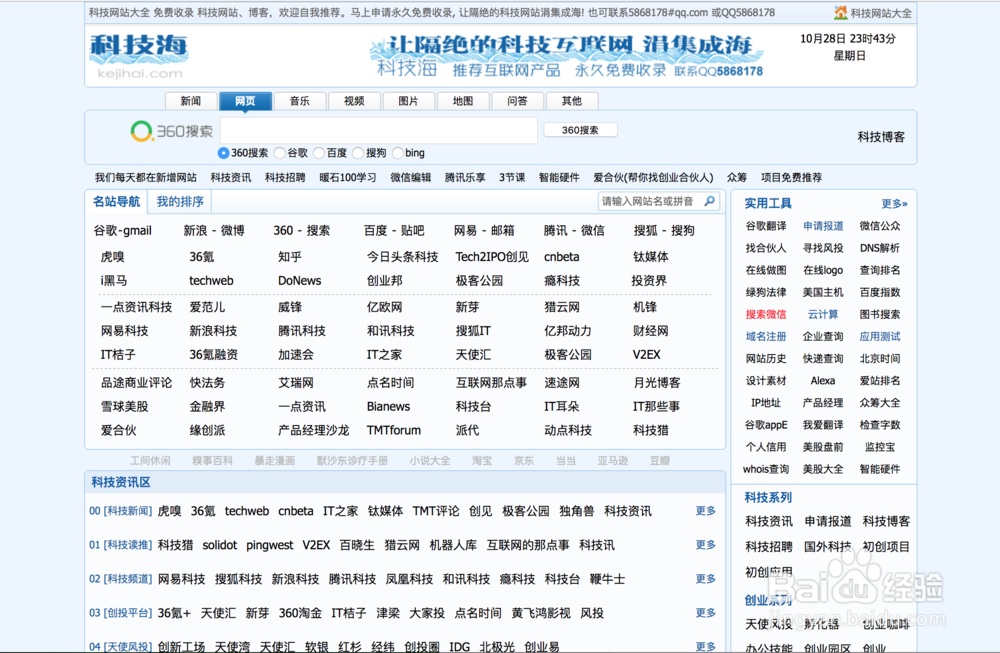
Task: Open the DoNews site link
Action: click(300, 281)
